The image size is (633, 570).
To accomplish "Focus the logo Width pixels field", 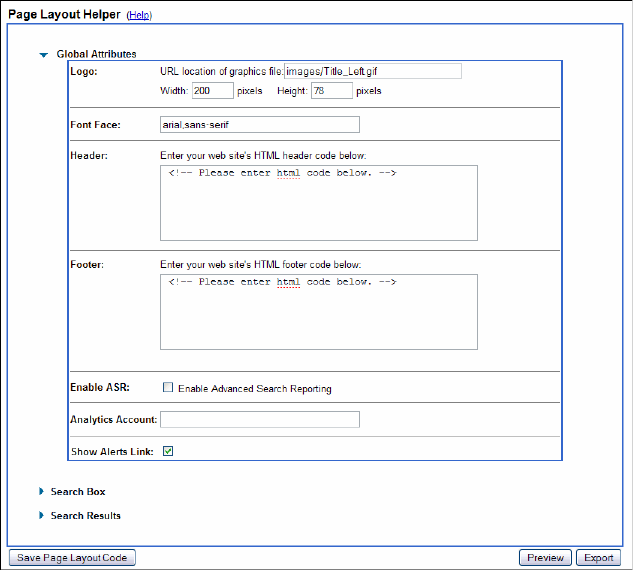I will coord(213,91).
